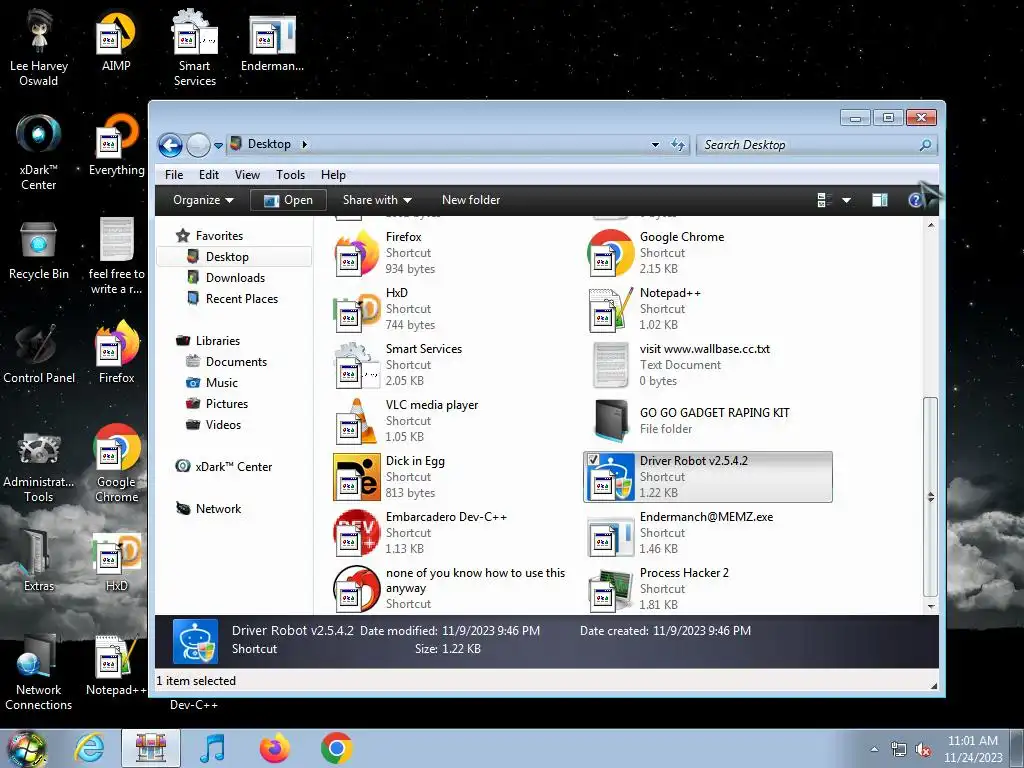Click HxD desktop icon
The image size is (1024, 768).
coord(116,562)
